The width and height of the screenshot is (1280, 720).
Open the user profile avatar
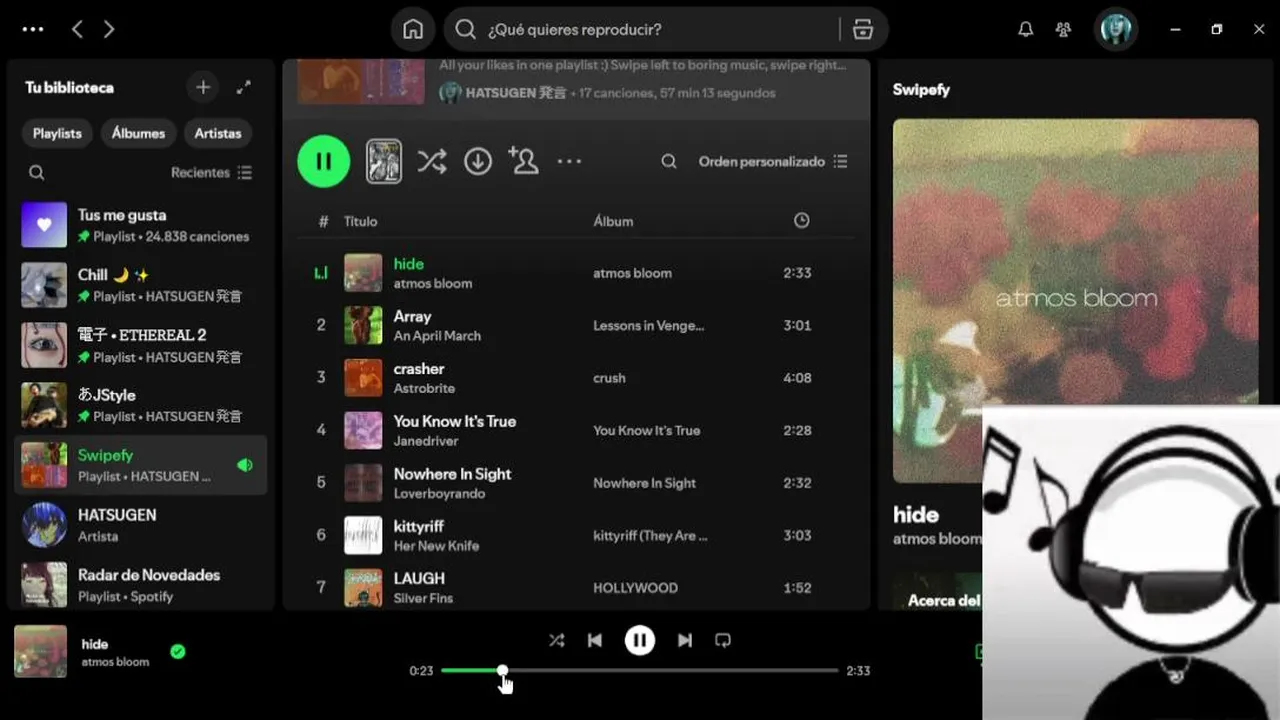(x=1115, y=29)
